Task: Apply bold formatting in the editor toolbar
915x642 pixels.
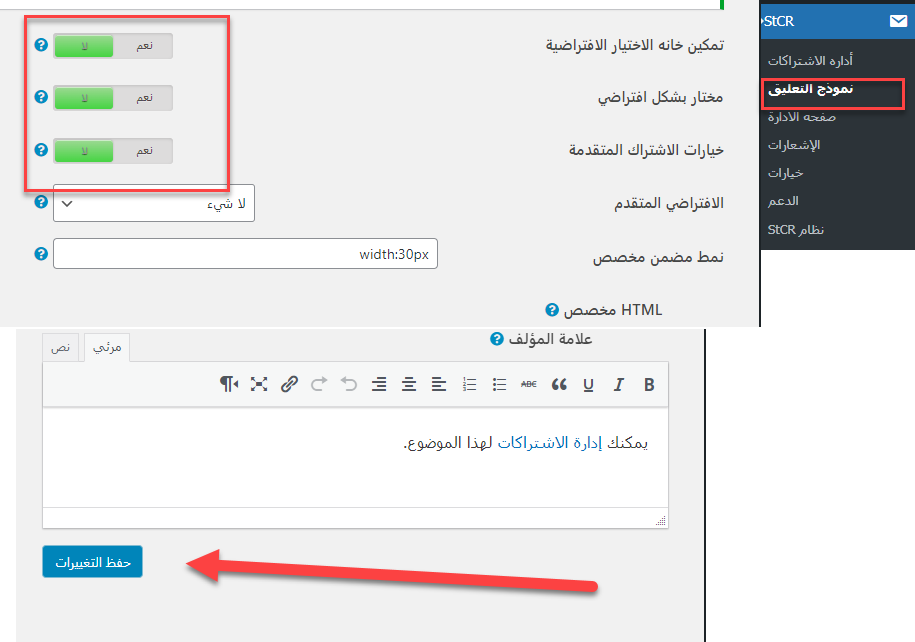Action: pos(649,385)
